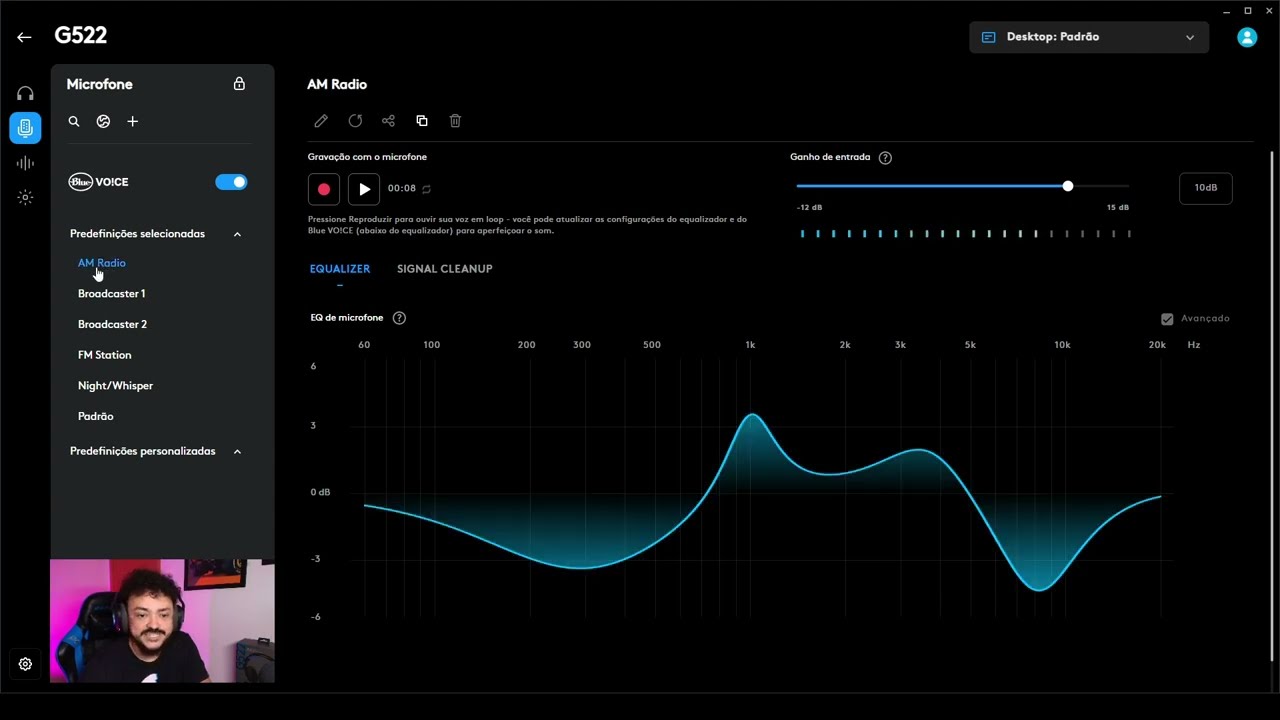The width and height of the screenshot is (1280, 720).
Task: Click the EQ curve dip near 10k
Action: tap(1040, 590)
